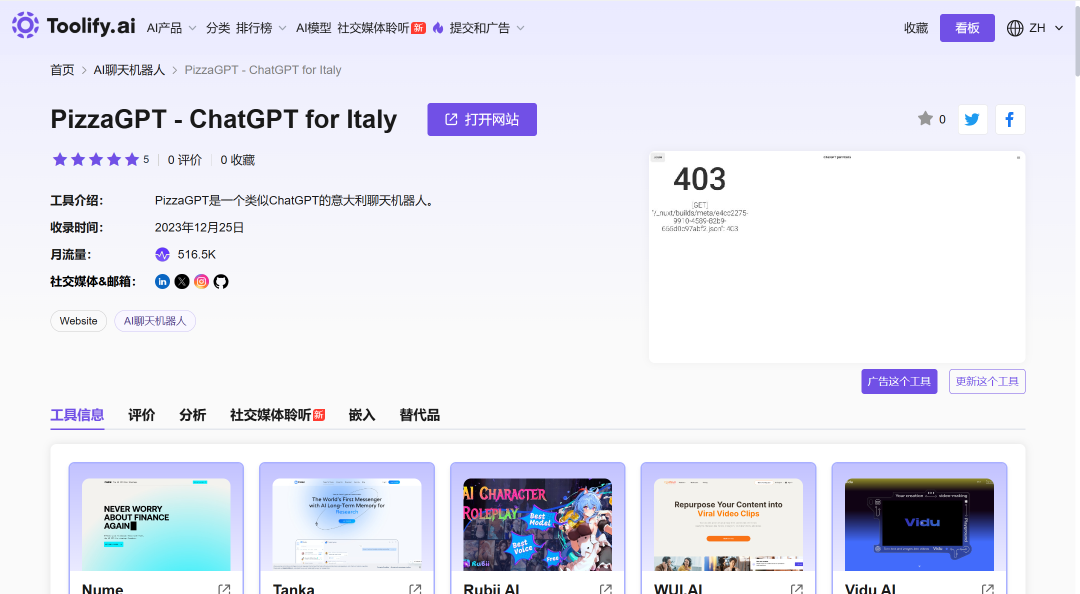Image resolution: width=1080 pixels, height=594 pixels.
Task: Open Vidu AI card external link icon
Action: (x=988, y=589)
